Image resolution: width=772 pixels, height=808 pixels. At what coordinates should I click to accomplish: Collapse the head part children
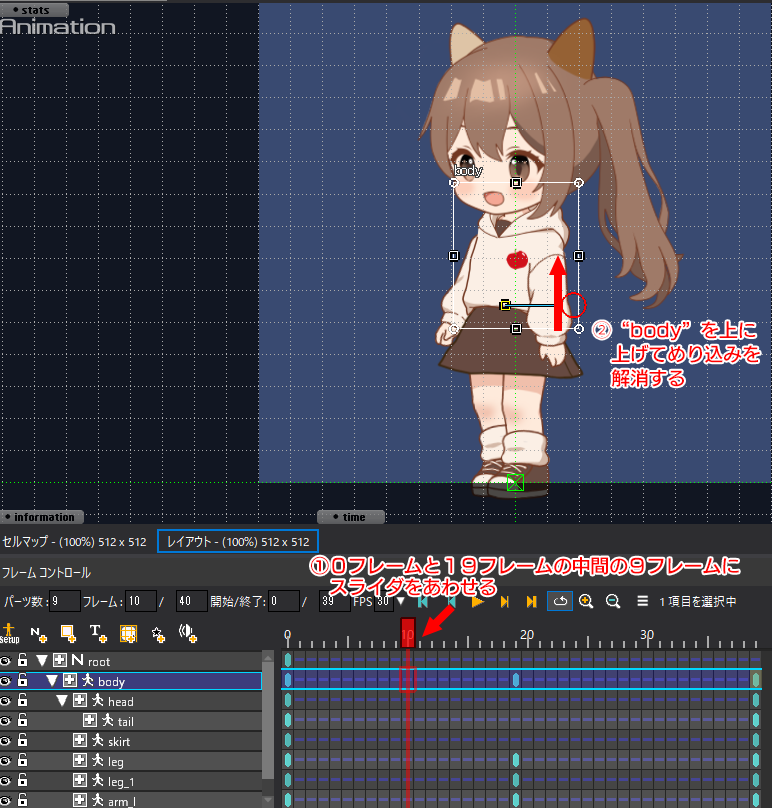pyautogui.click(x=62, y=701)
